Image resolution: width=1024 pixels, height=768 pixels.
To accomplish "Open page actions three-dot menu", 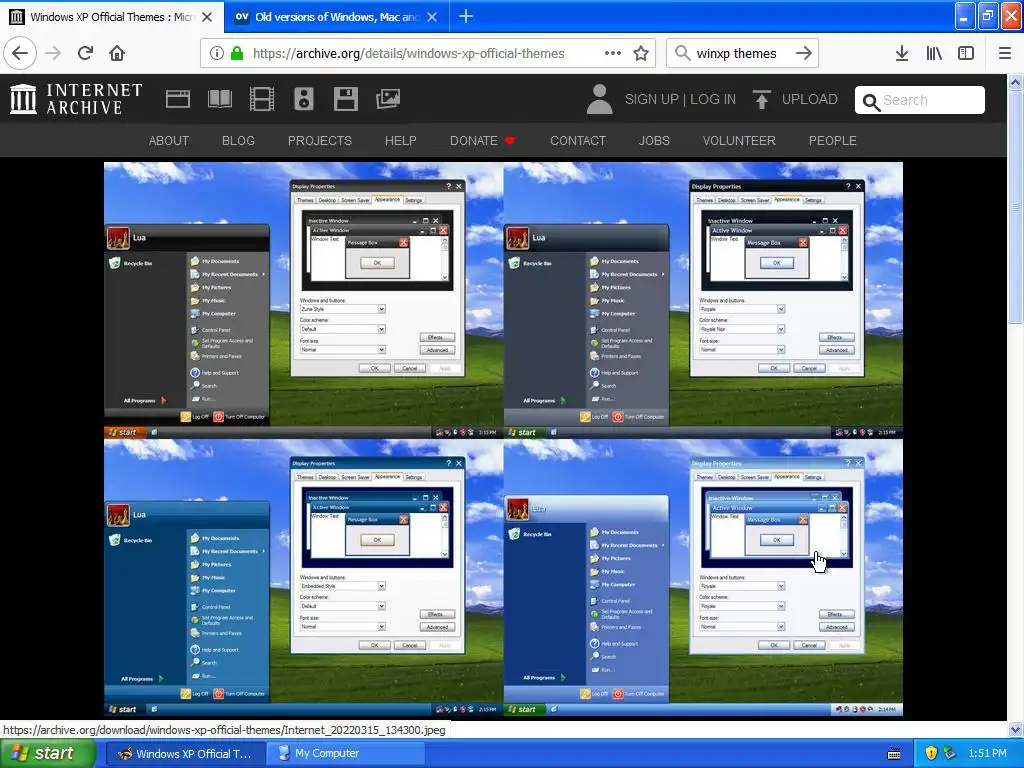I will click(613, 54).
